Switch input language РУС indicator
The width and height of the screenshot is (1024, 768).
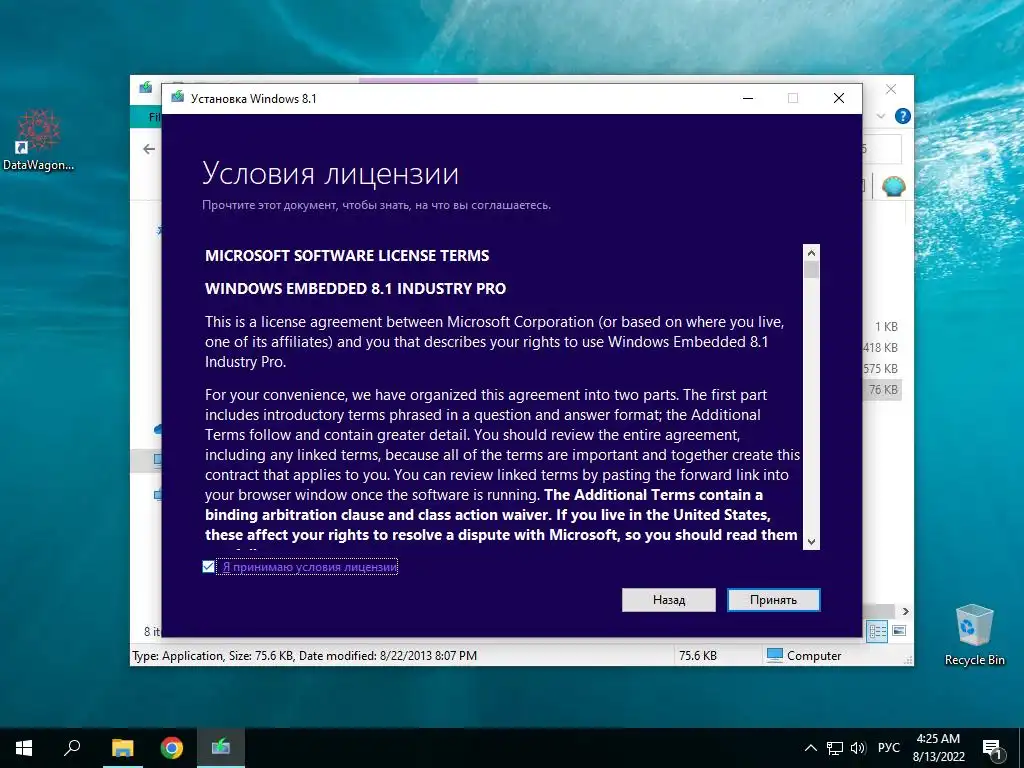coord(888,748)
